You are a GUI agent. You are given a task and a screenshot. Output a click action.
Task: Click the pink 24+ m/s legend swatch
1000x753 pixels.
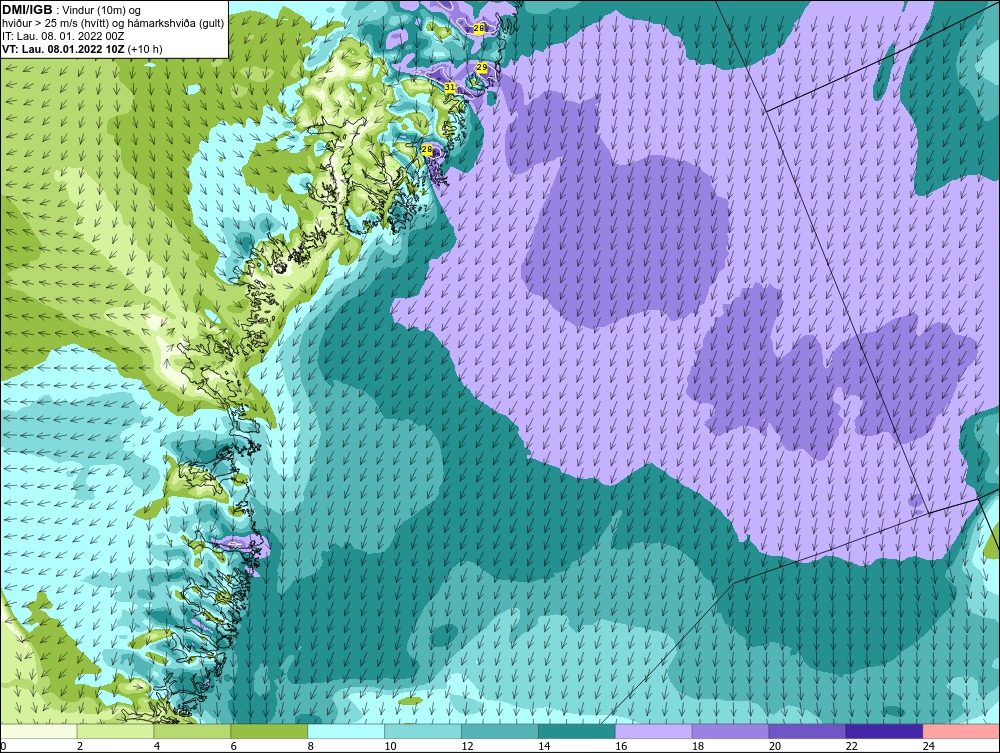coord(961,731)
